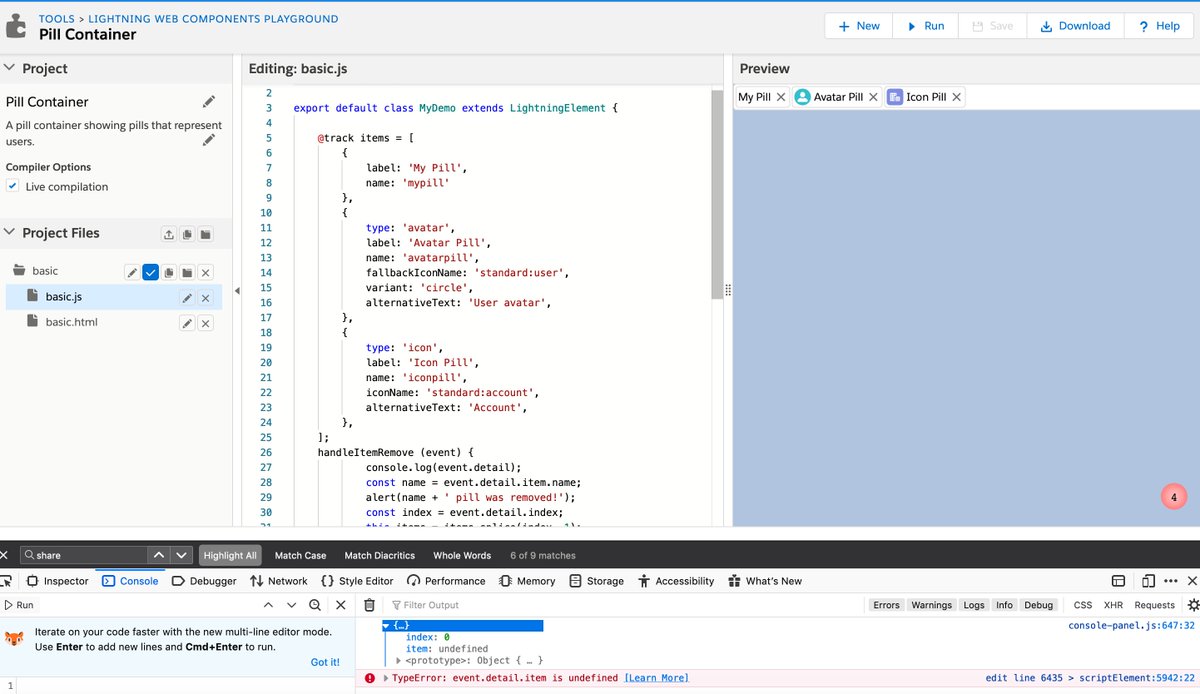The height and width of the screenshot is (694, 1200).
Task: Open console reverse history search icon
Action: (315, 605)
